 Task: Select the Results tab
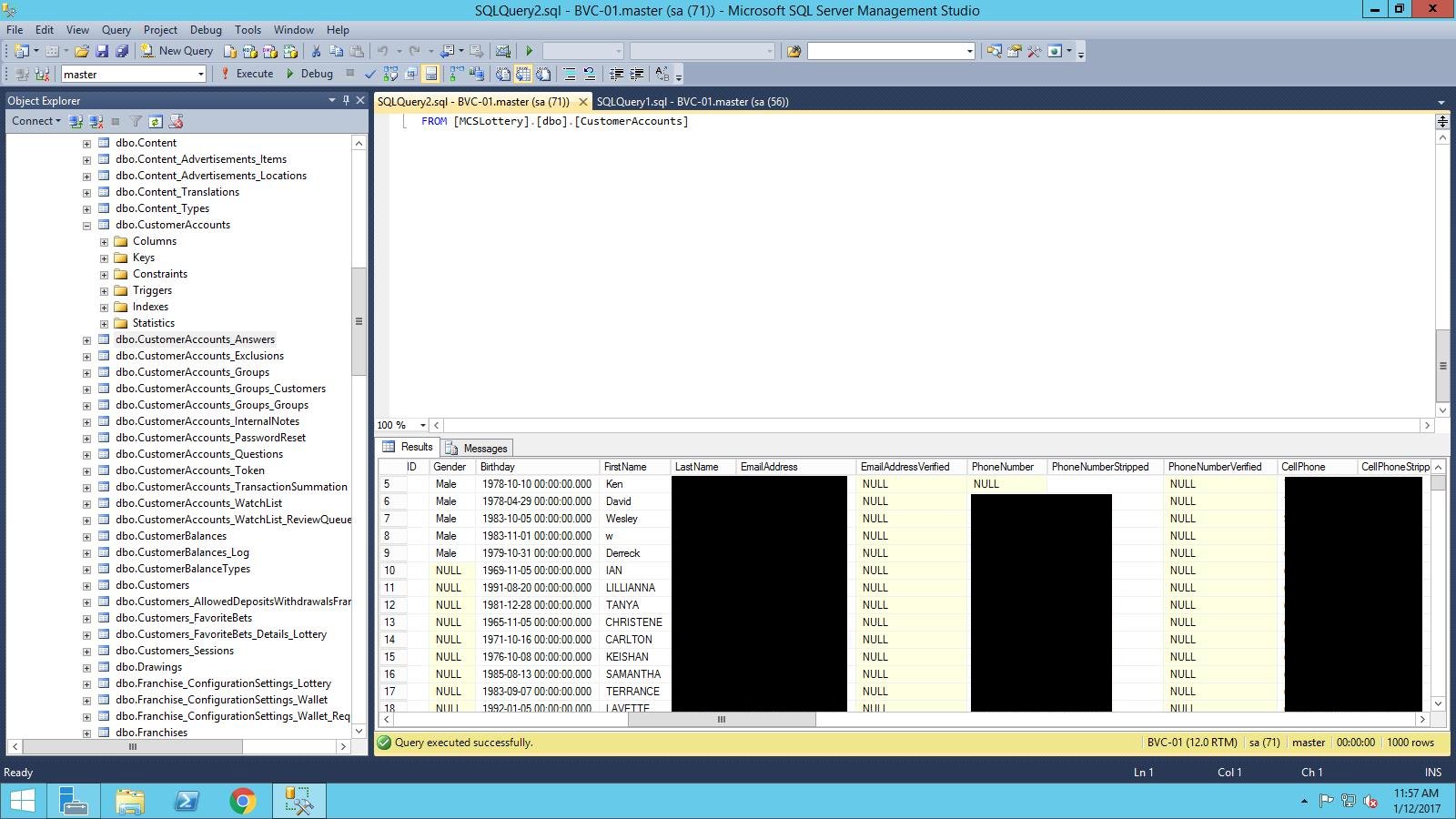[x=408, y=447]
